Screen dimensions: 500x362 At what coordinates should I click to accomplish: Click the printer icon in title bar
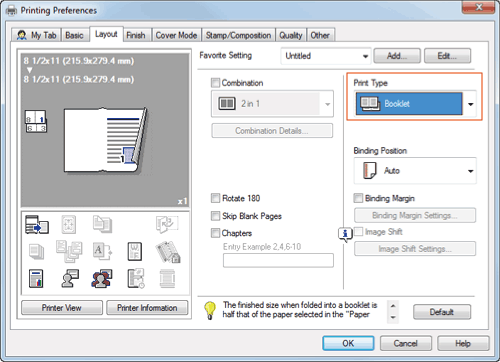pyautogui.click(x=11, y=11)
